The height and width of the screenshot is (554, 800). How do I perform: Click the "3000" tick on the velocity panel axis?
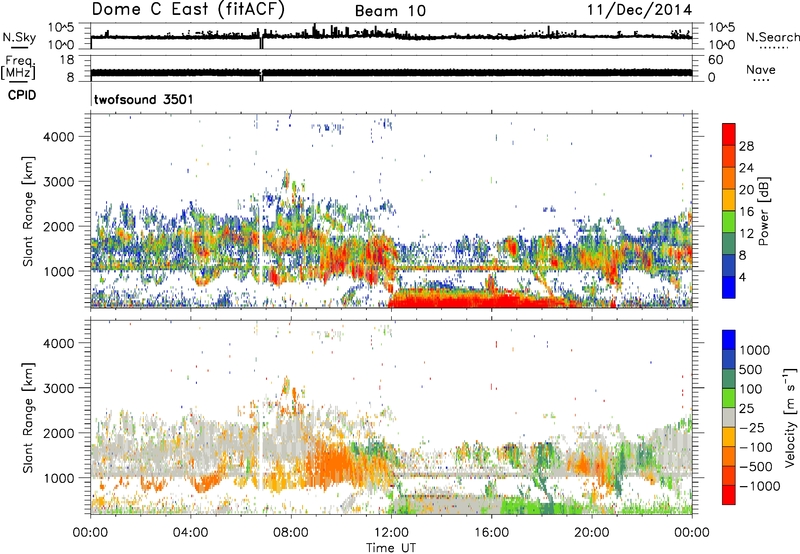(x=59, y=388)
